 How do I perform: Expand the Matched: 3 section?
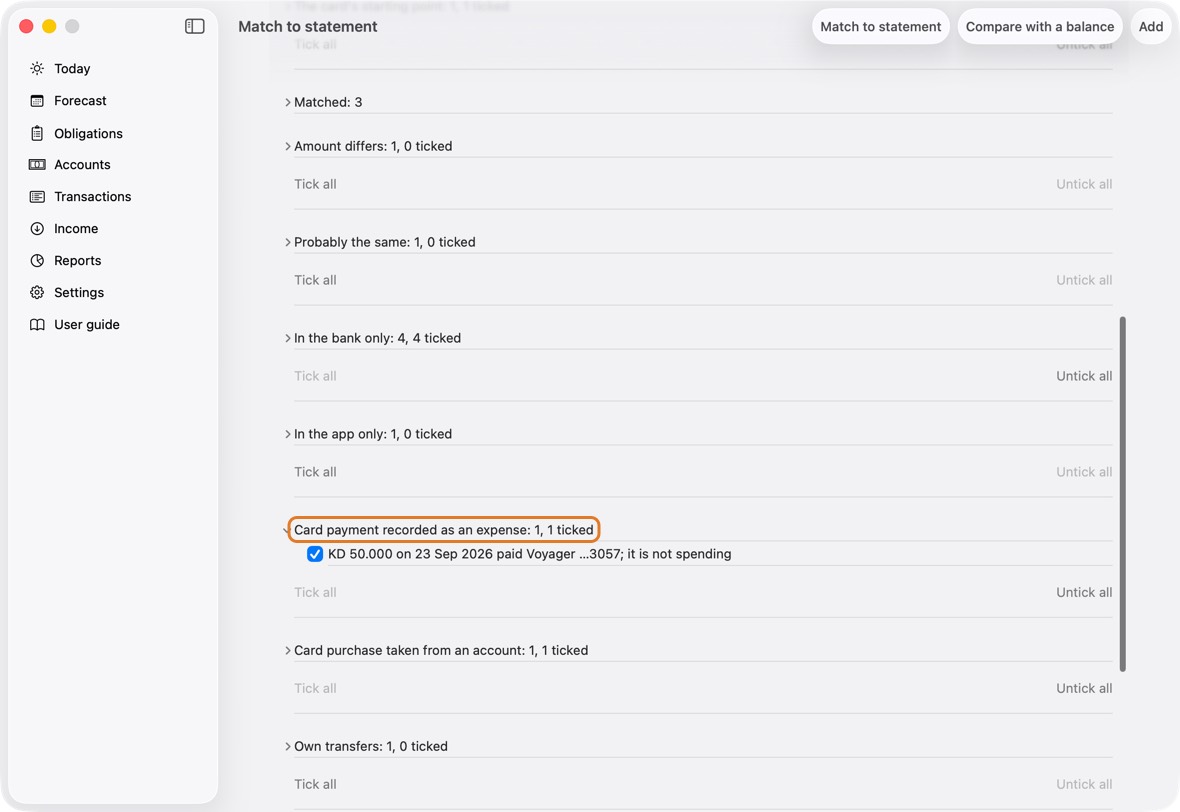287,102
